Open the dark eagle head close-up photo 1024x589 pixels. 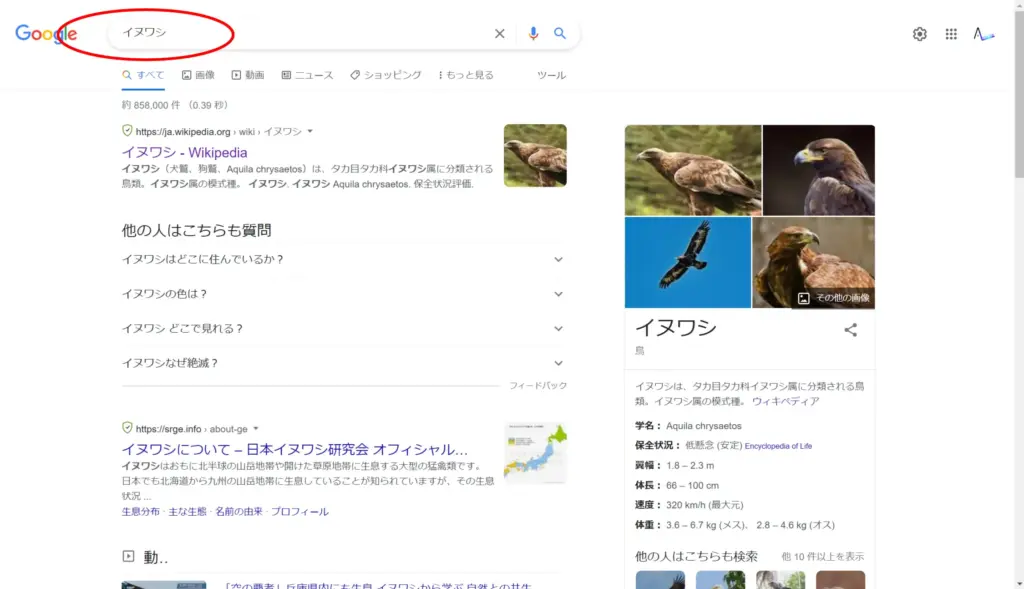pos(819,170)
